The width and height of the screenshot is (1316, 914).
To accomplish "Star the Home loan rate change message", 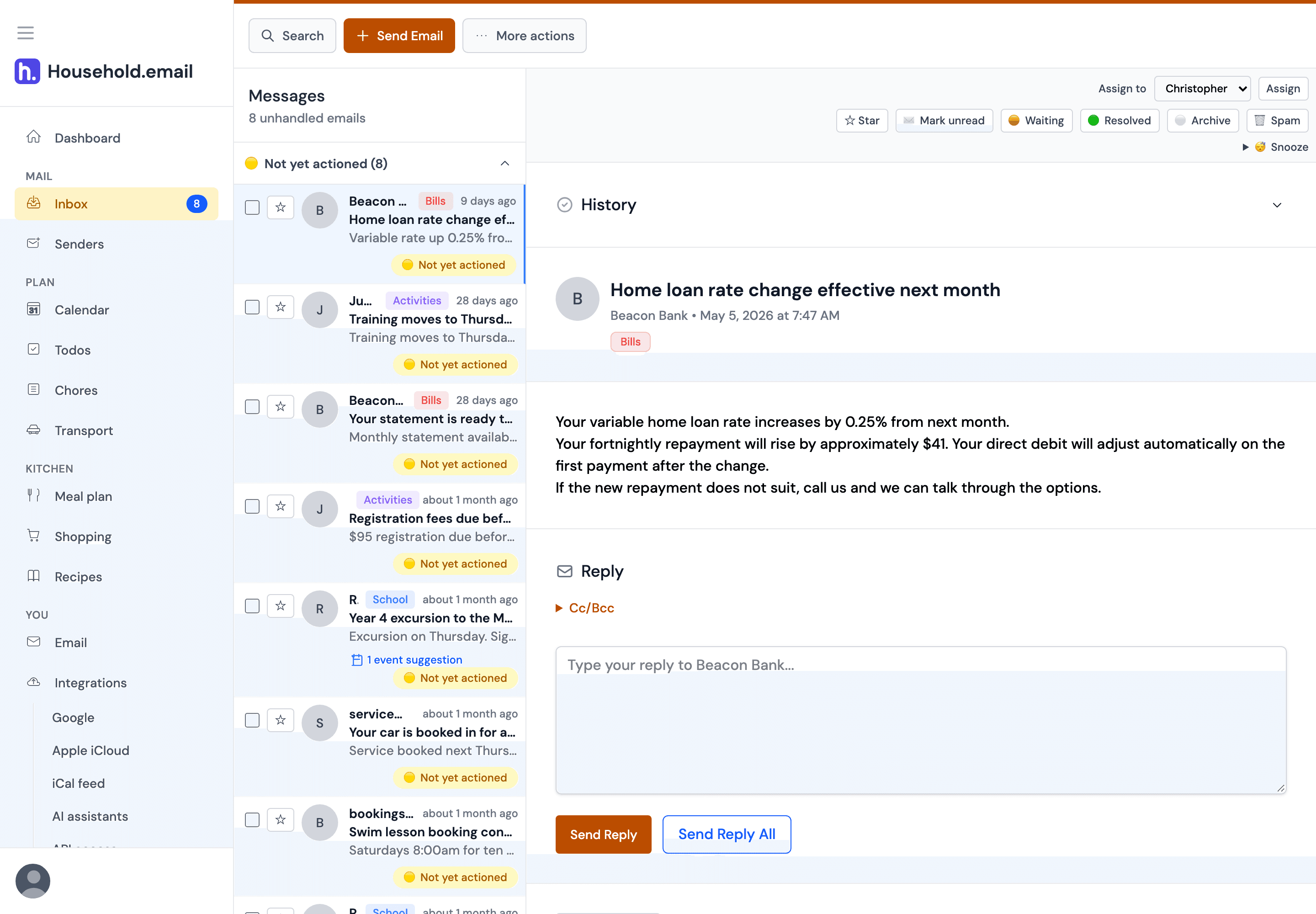I will coord(280,207).
